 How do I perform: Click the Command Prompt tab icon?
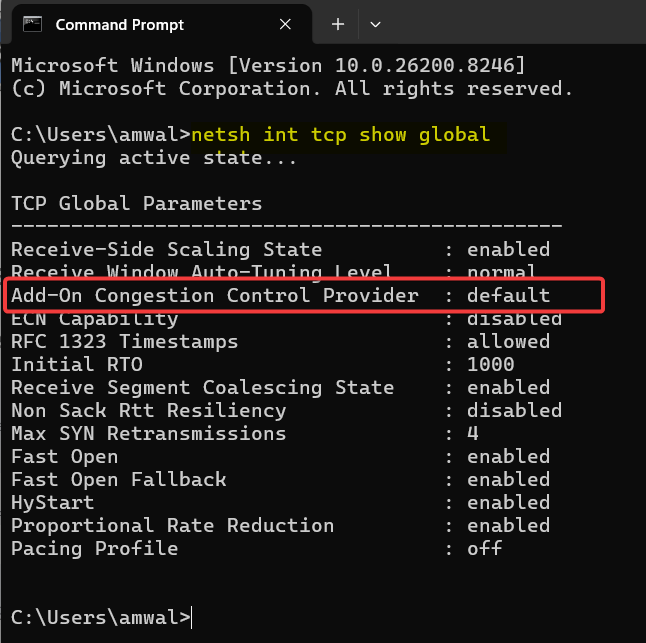click(x=32, y=23)
